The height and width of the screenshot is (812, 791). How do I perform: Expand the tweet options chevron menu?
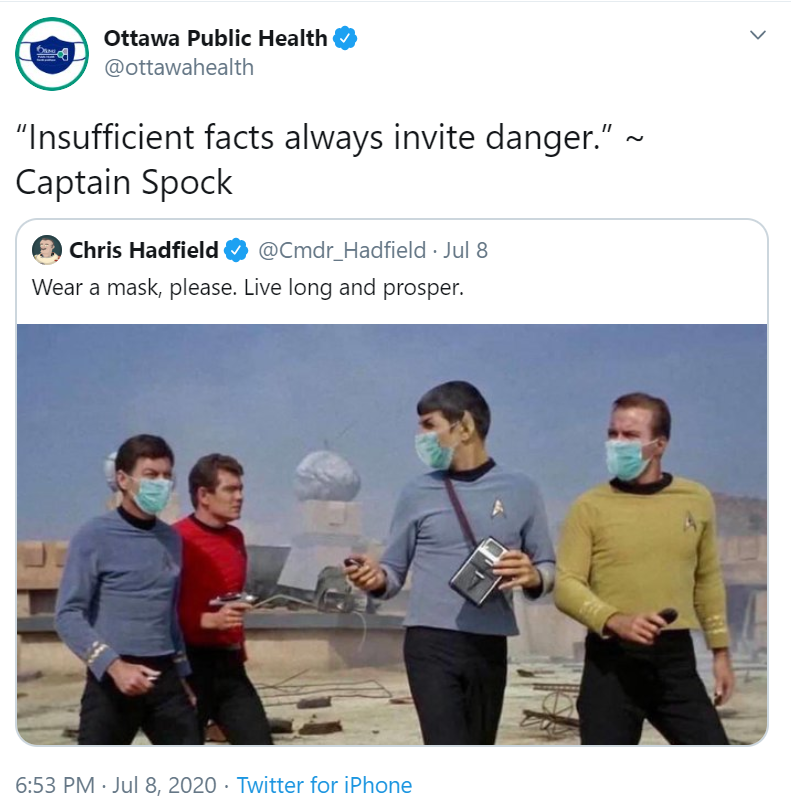pos(757,35)
